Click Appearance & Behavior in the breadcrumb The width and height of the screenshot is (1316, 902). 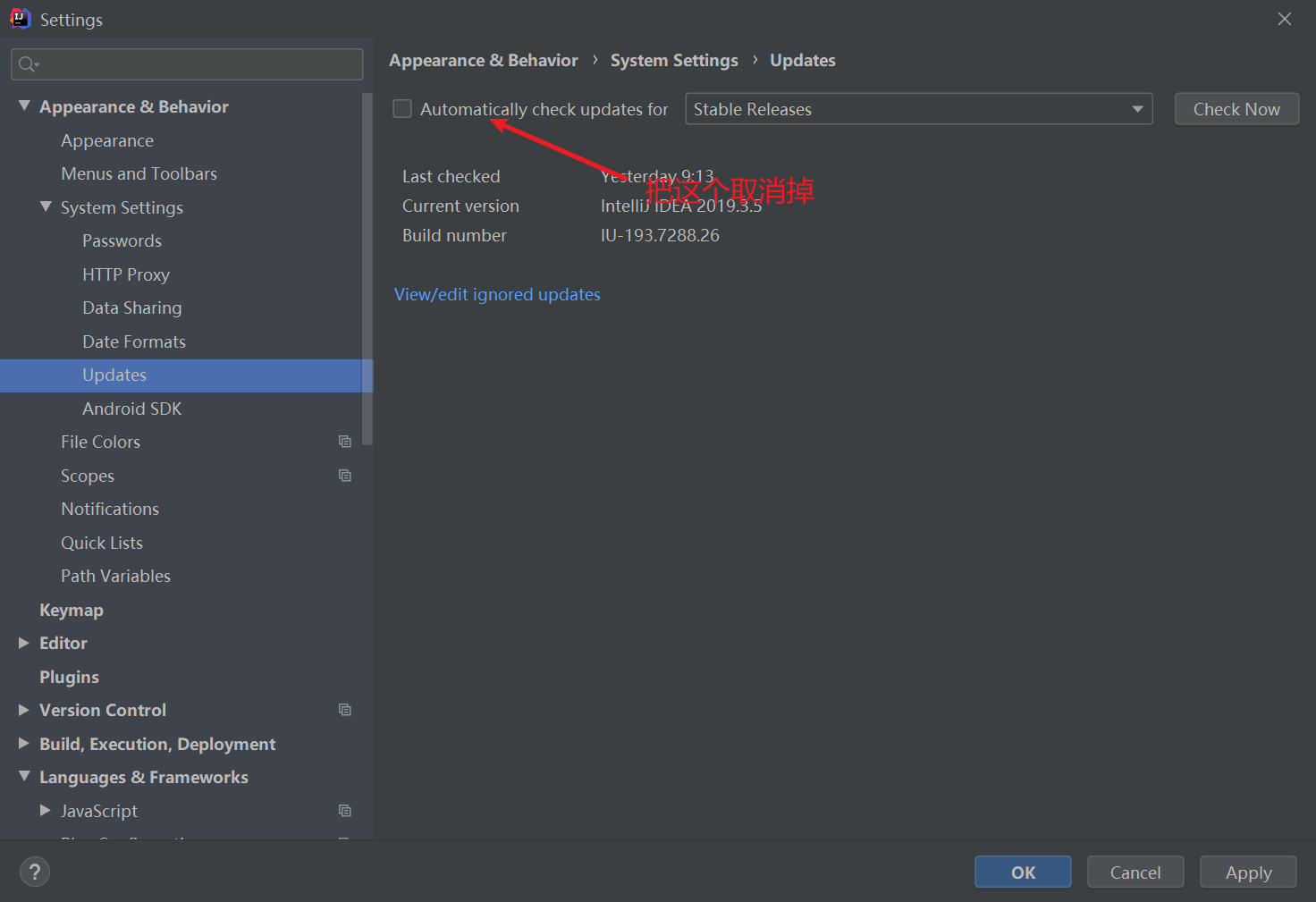(484, 60)
